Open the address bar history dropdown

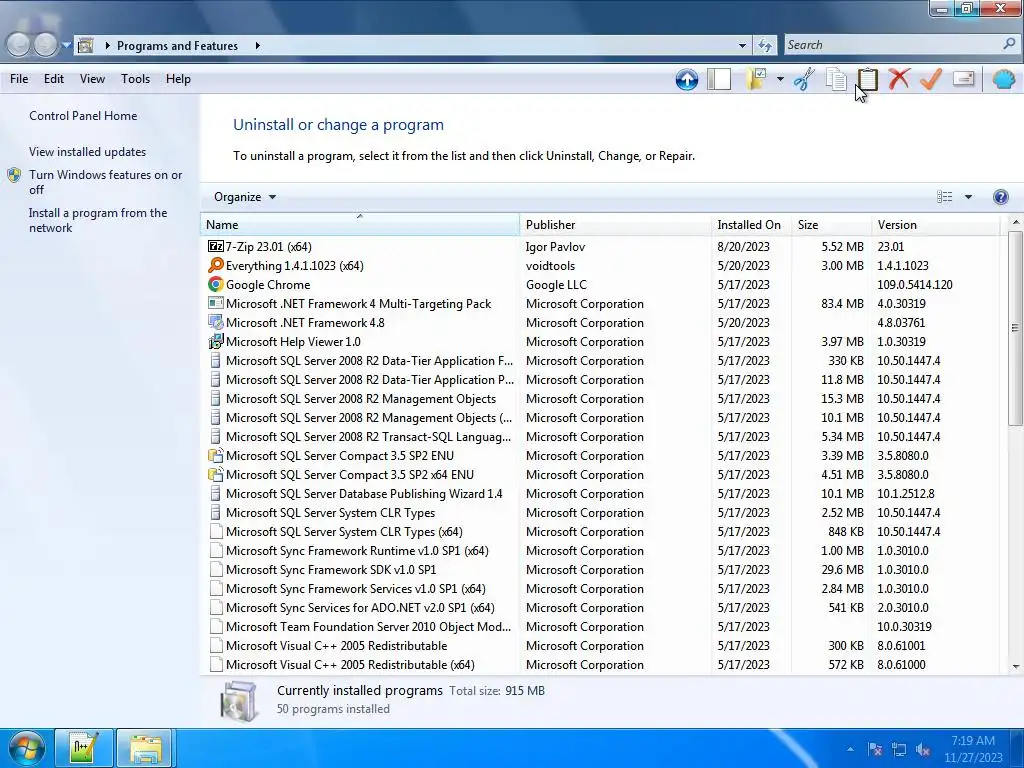[742, 46]
